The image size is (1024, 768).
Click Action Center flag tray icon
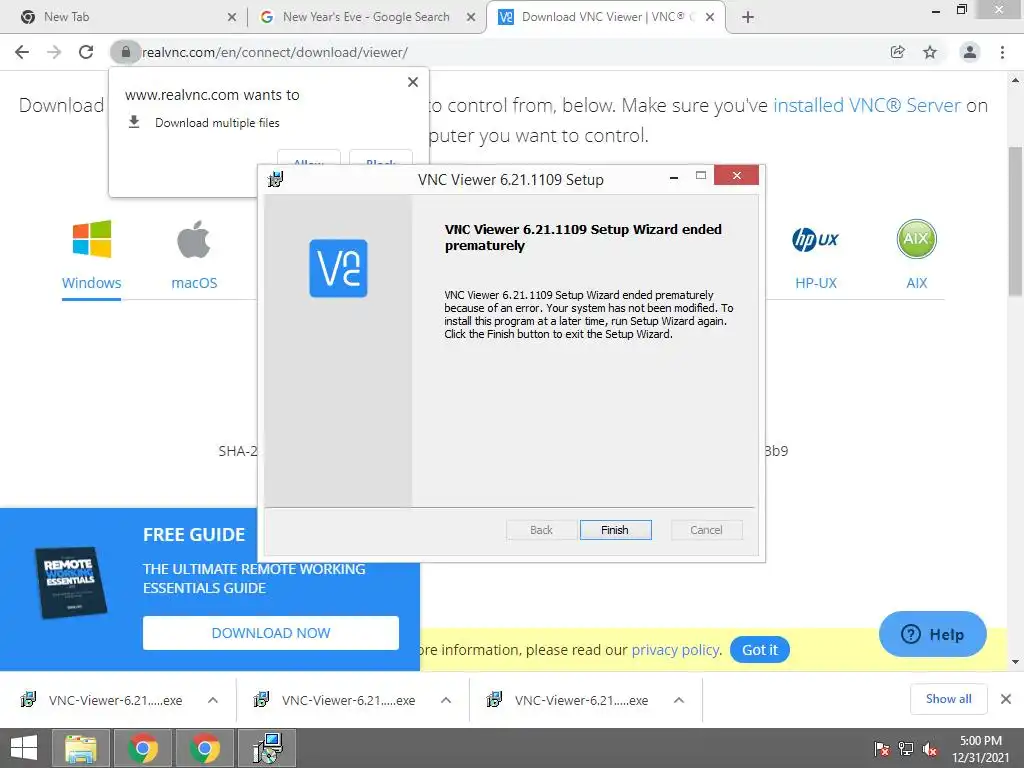coord(882,749)
